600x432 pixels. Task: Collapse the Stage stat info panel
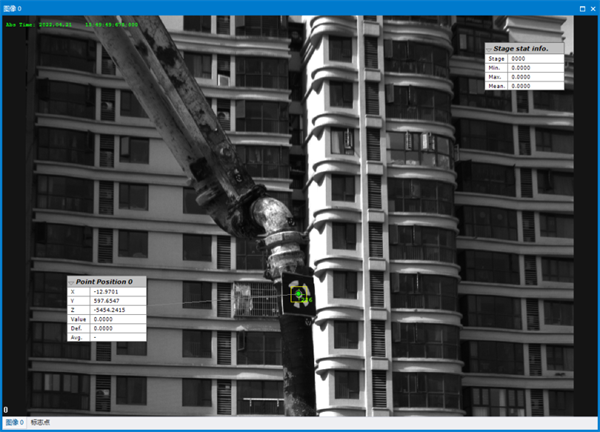[x=488, y=48]
